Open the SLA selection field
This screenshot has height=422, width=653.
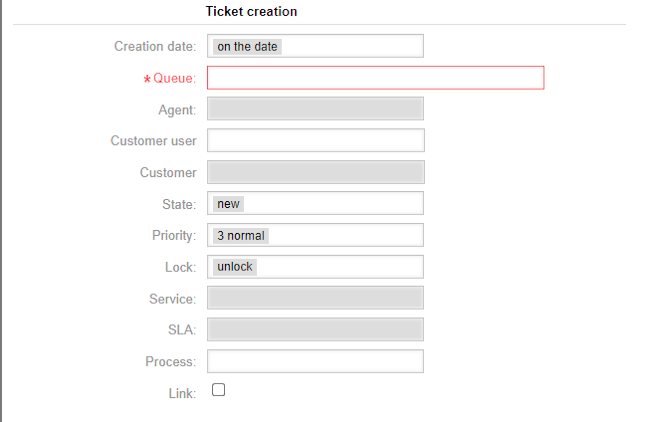[316, 329]
